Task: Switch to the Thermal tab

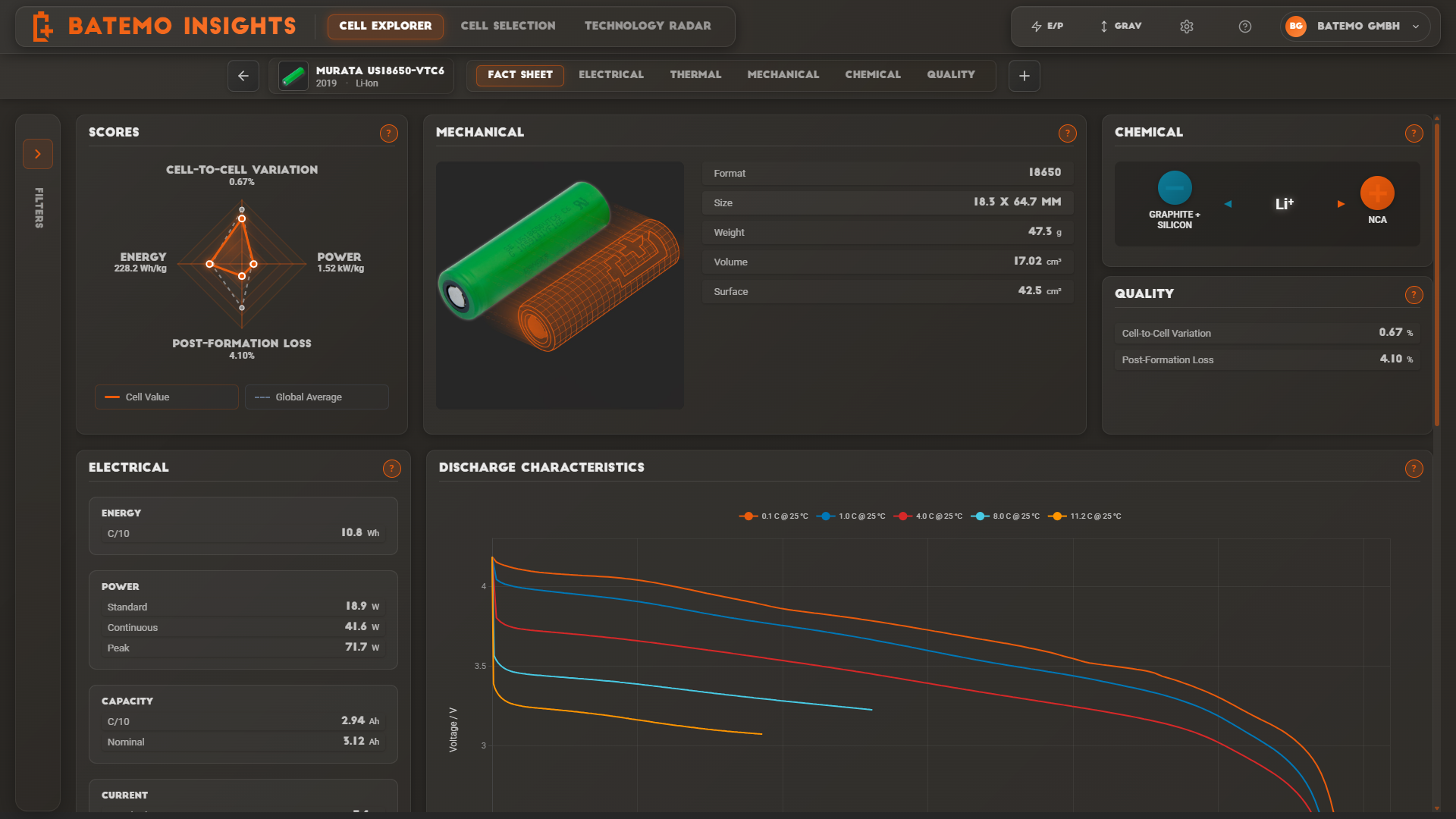Action: (695, 74)
